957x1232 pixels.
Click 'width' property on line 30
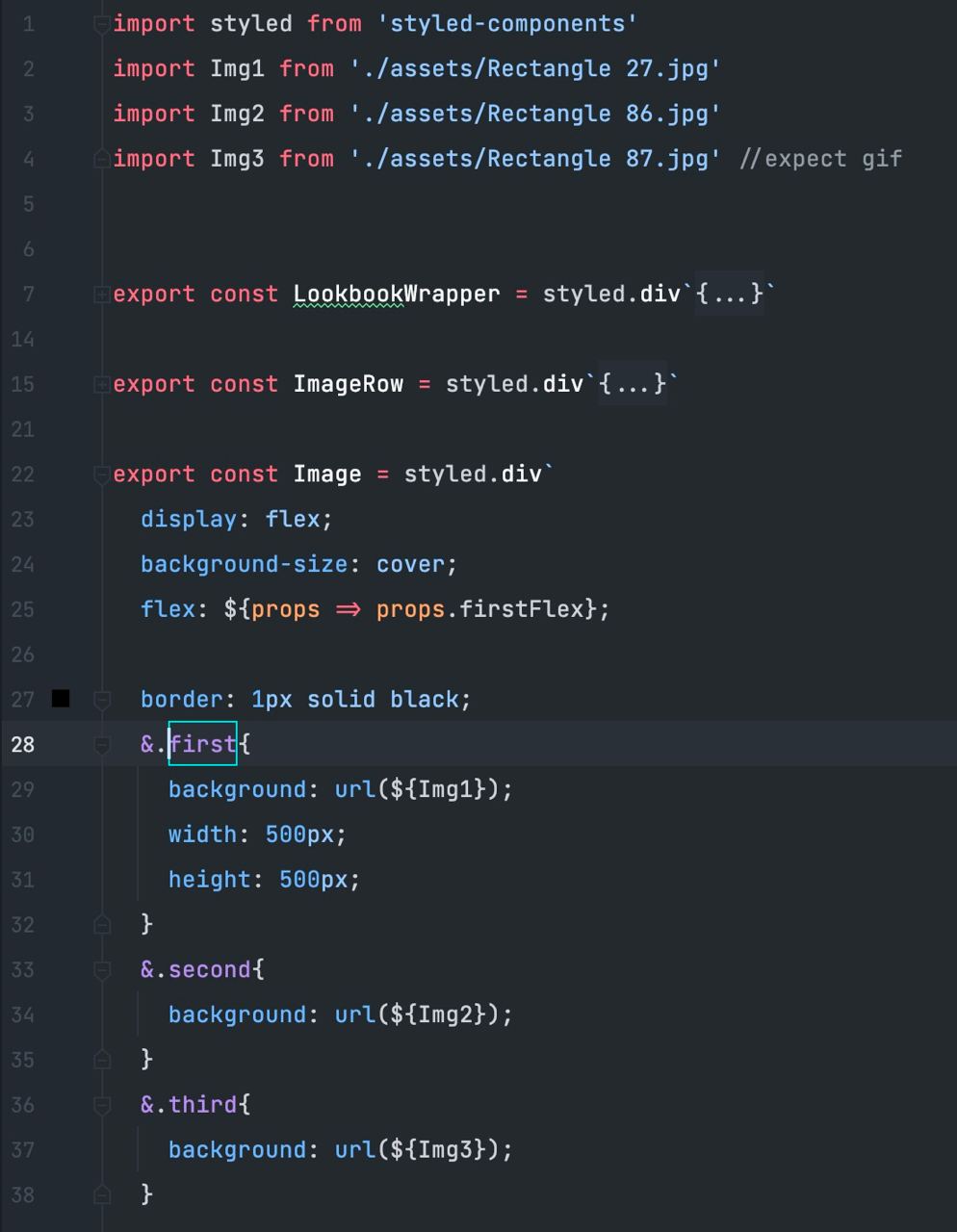pyautogui.click(x=202, y=834)
